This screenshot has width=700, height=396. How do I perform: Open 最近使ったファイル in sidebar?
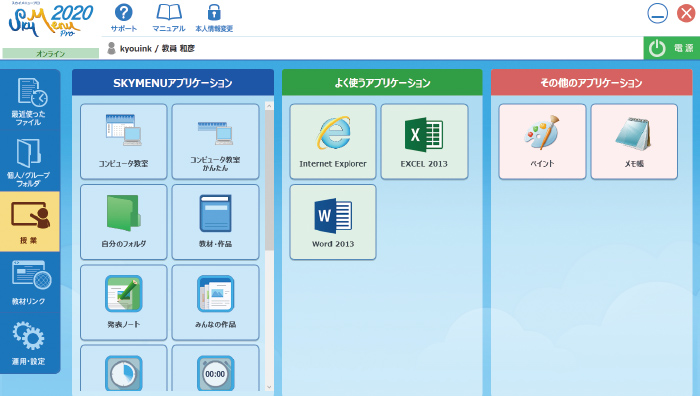point(29,101)
